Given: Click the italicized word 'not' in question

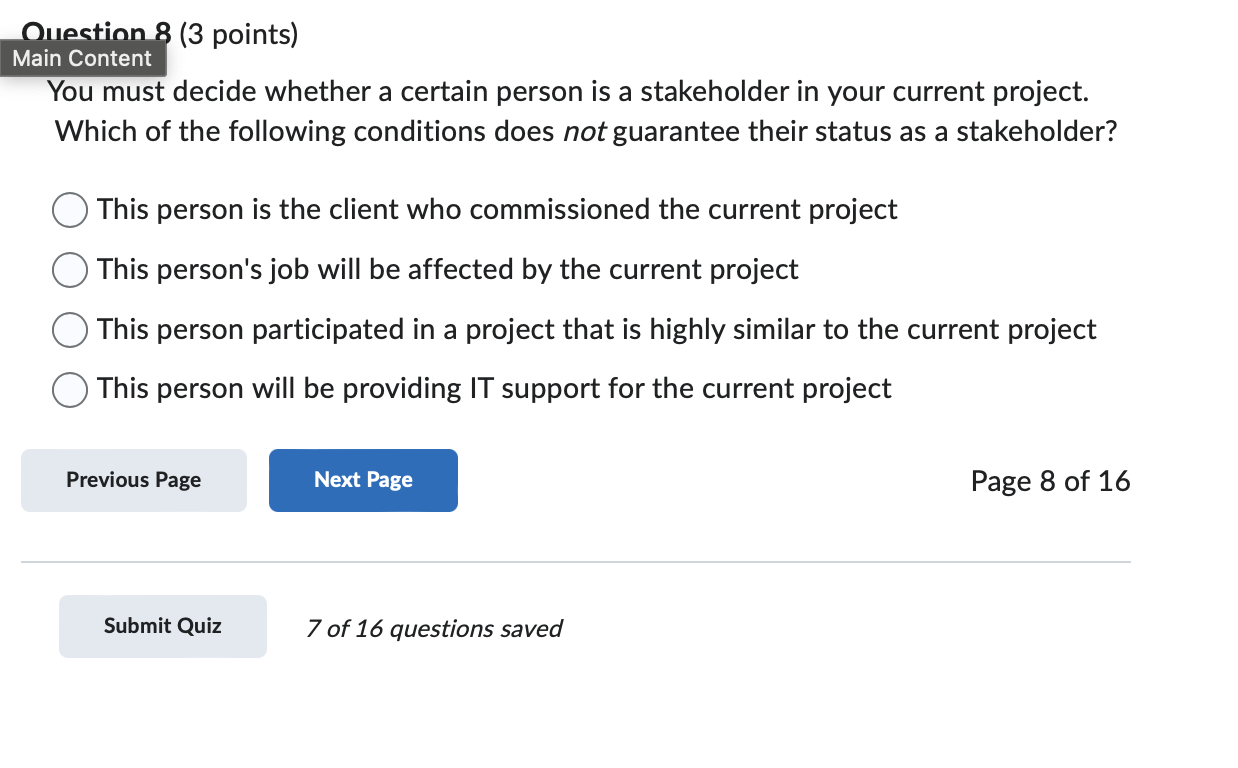Looking at the screenshot, I should (x=585, y=132).
